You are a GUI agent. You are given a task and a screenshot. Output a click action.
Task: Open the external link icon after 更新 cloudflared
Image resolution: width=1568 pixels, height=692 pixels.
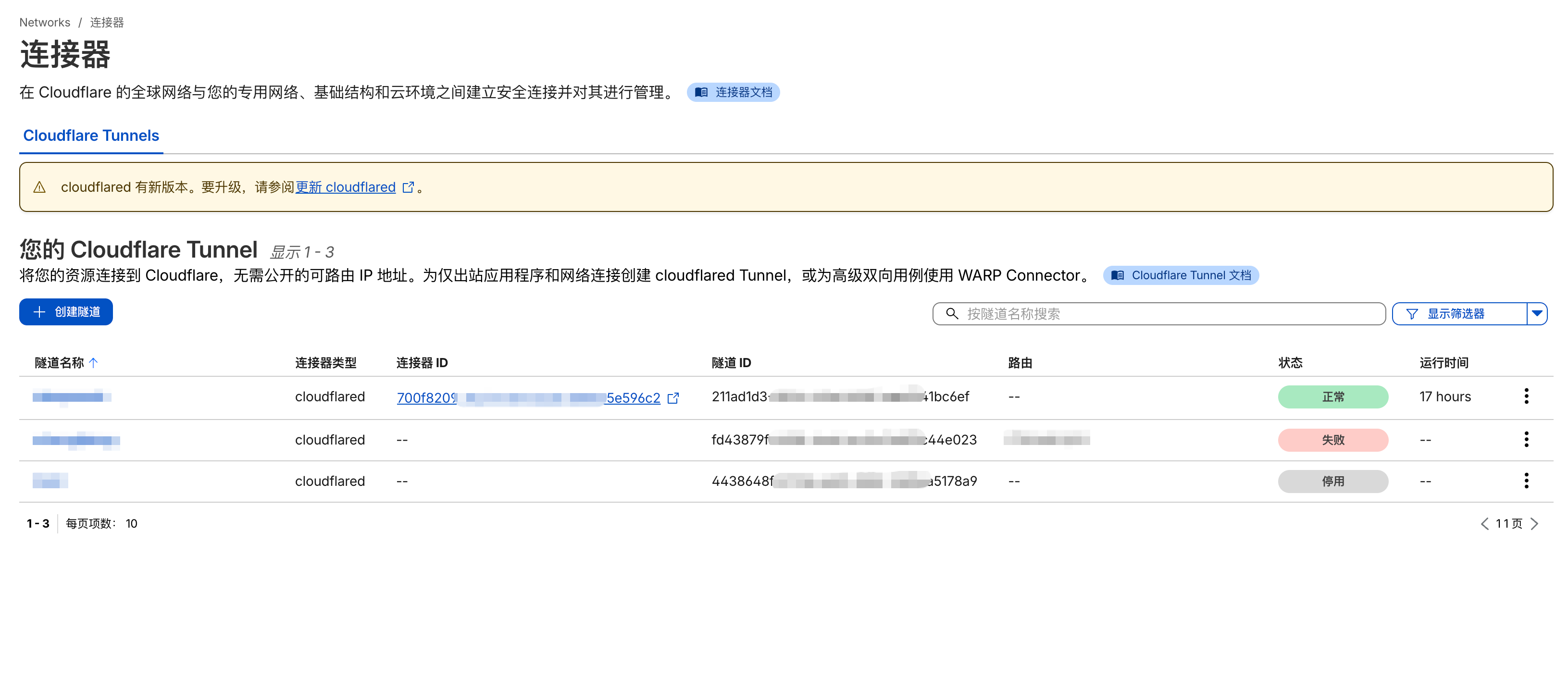pos(408,187)
